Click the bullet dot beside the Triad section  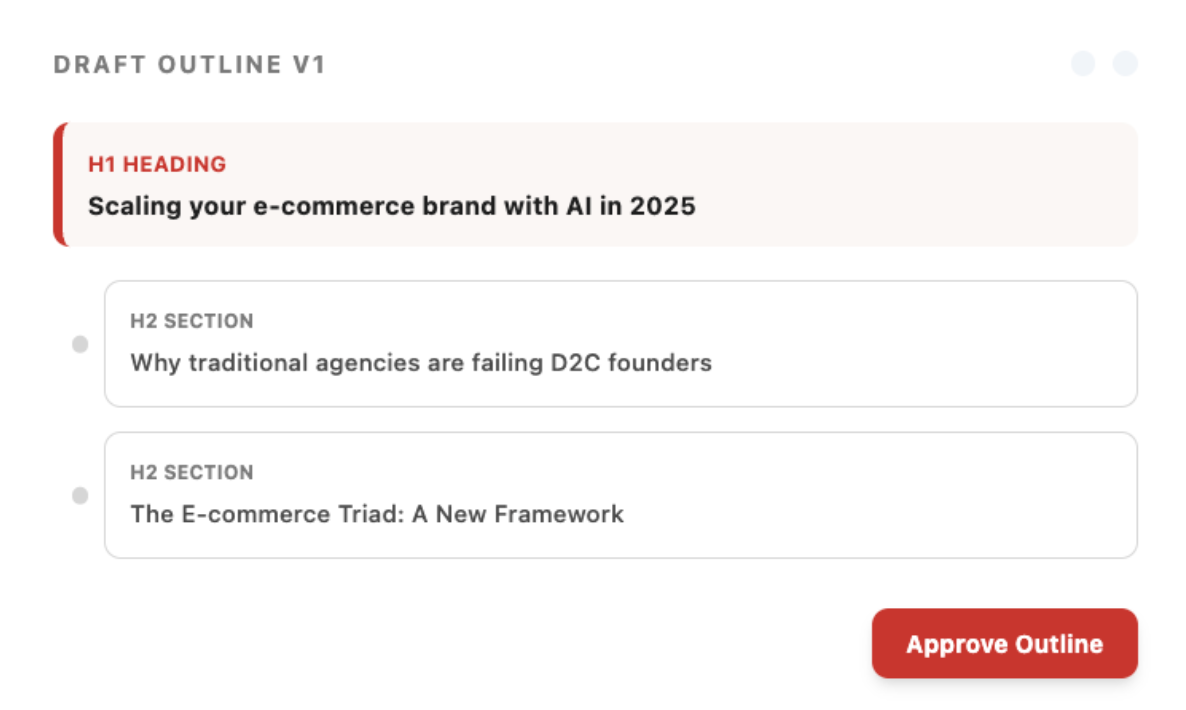80,495
